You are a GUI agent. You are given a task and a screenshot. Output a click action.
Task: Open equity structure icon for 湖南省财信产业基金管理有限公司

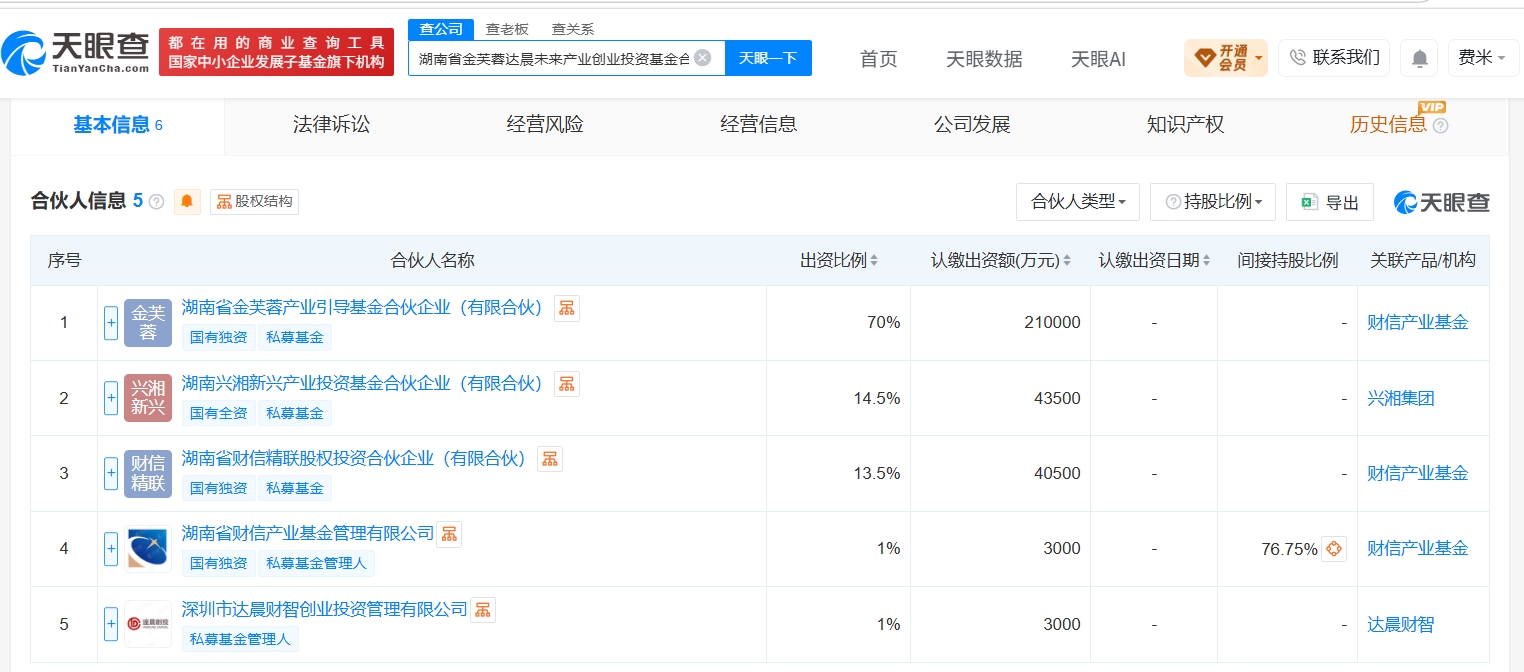coord(449,534)
